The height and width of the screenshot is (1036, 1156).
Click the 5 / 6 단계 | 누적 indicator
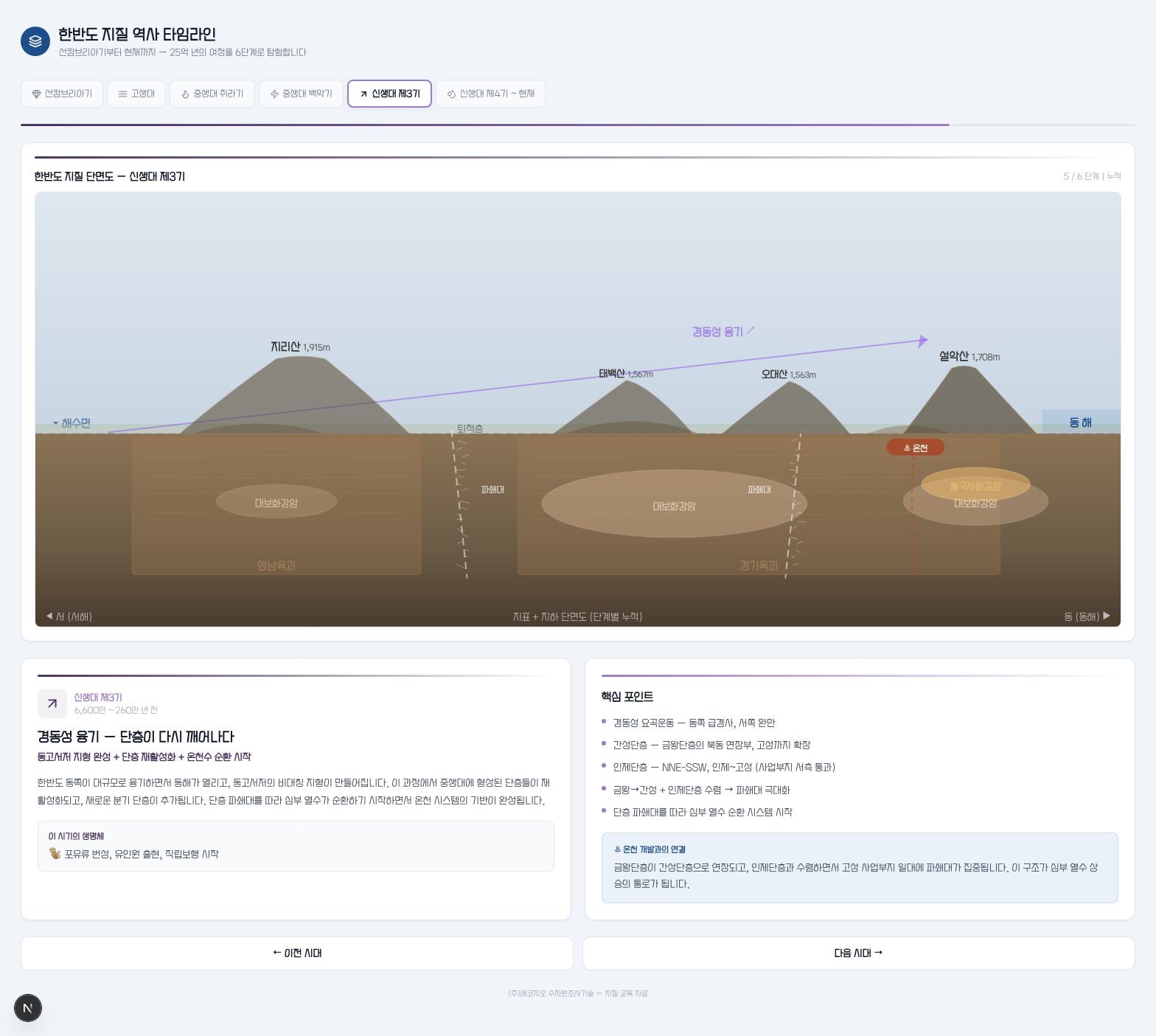[x=1092, y=176]
